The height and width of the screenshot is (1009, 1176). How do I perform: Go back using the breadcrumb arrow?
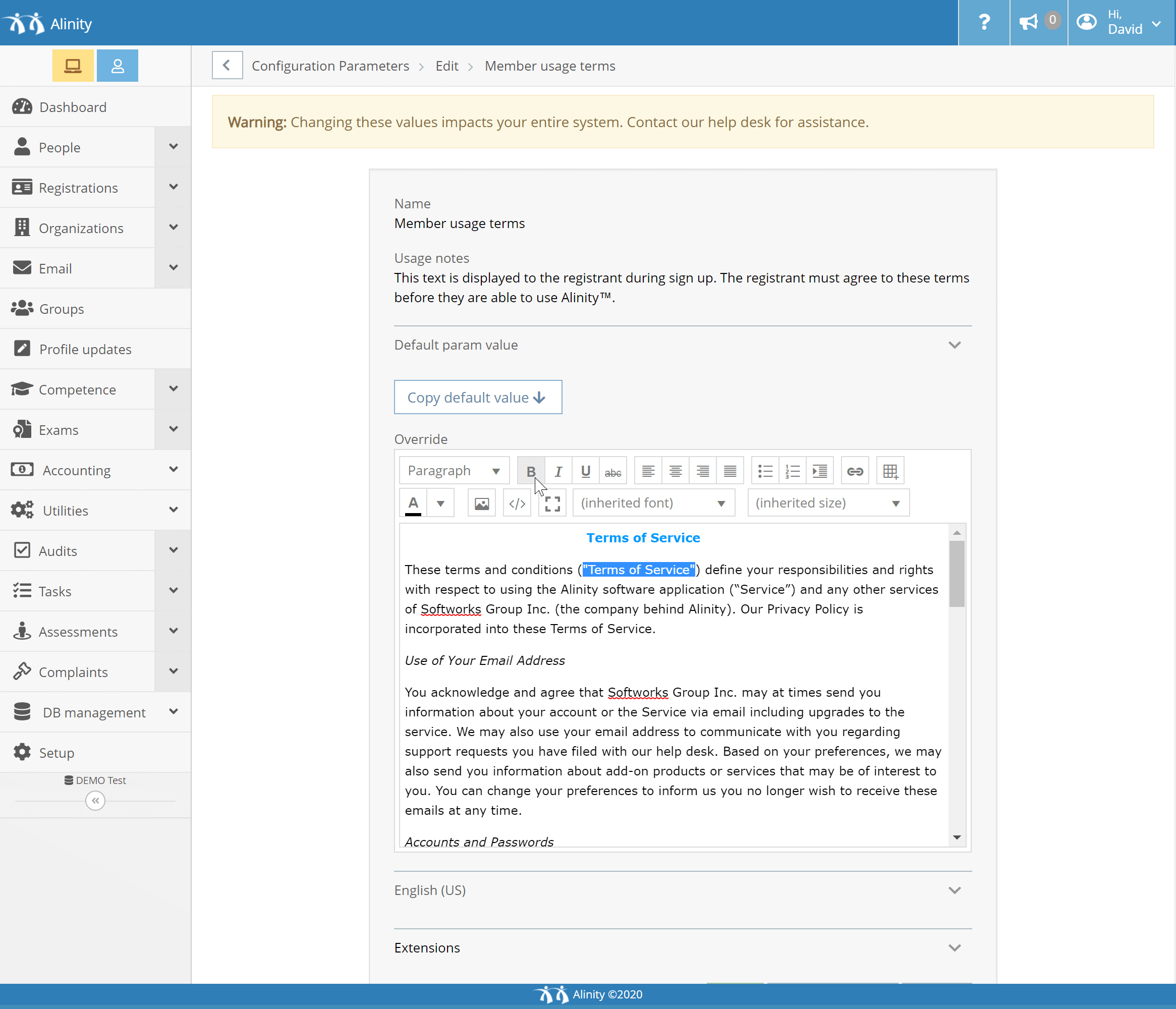click(227, 66)
